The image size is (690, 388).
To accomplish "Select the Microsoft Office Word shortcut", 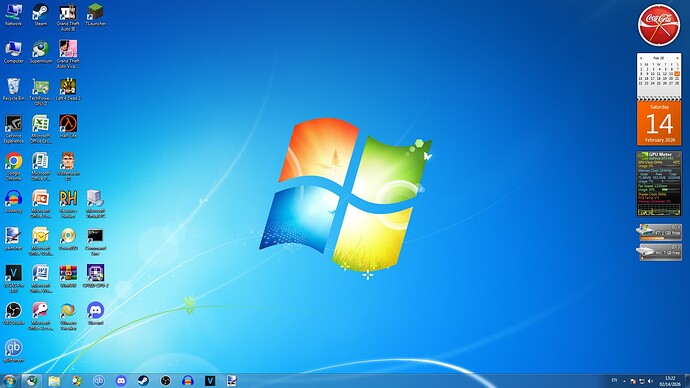I will click(40, 279).
